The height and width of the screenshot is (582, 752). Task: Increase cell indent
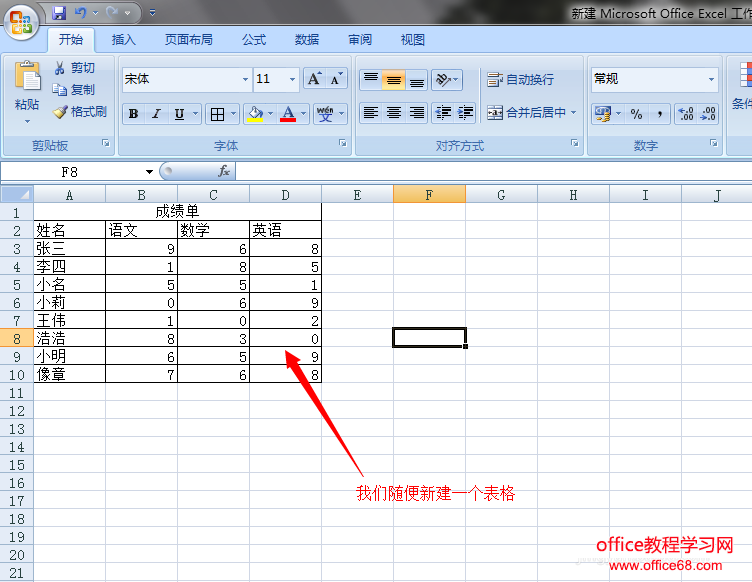pyautogui.click(x=465, y=113)
